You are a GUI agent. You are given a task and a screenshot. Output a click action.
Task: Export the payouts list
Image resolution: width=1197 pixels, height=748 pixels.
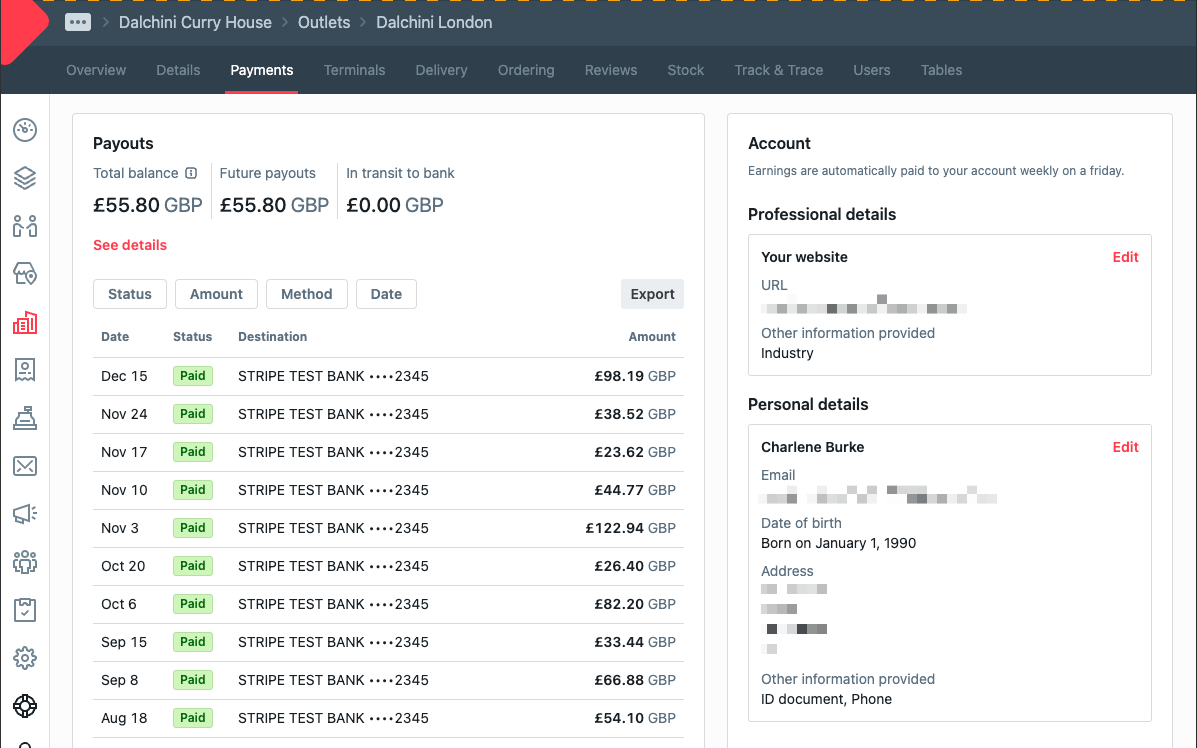click(652, 294)
